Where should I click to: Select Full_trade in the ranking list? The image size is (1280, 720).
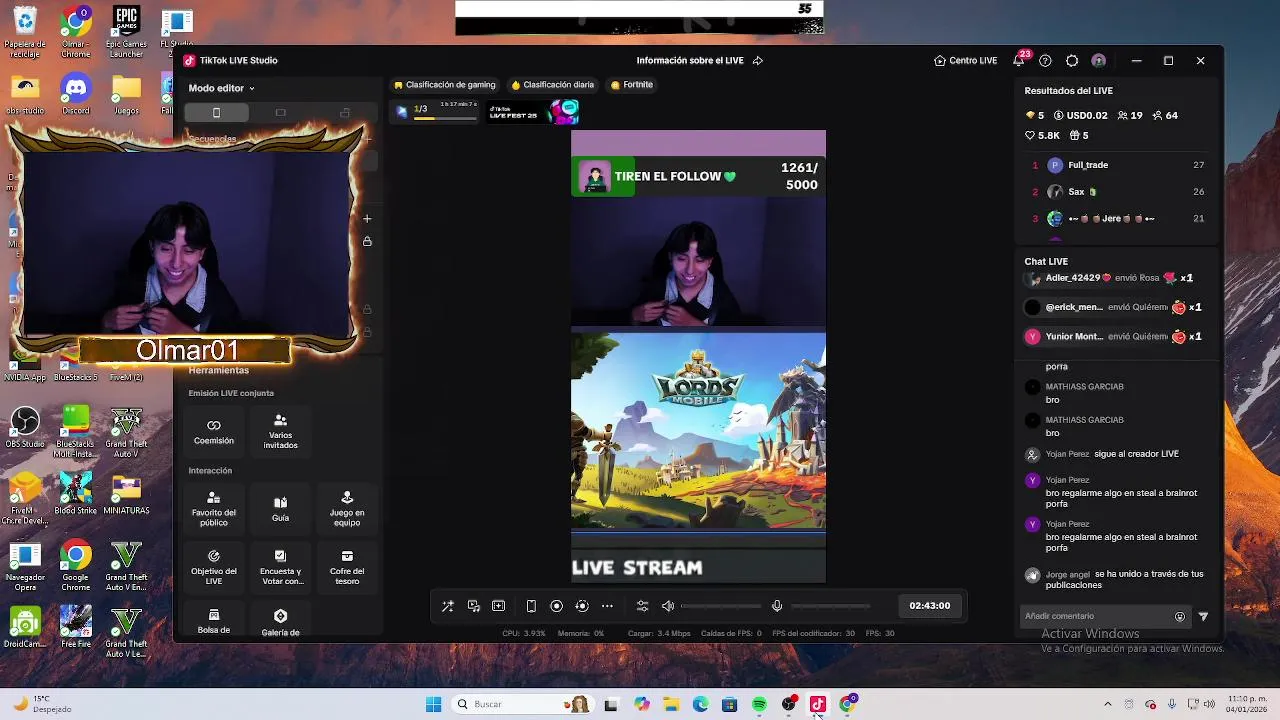point(1118,165)
